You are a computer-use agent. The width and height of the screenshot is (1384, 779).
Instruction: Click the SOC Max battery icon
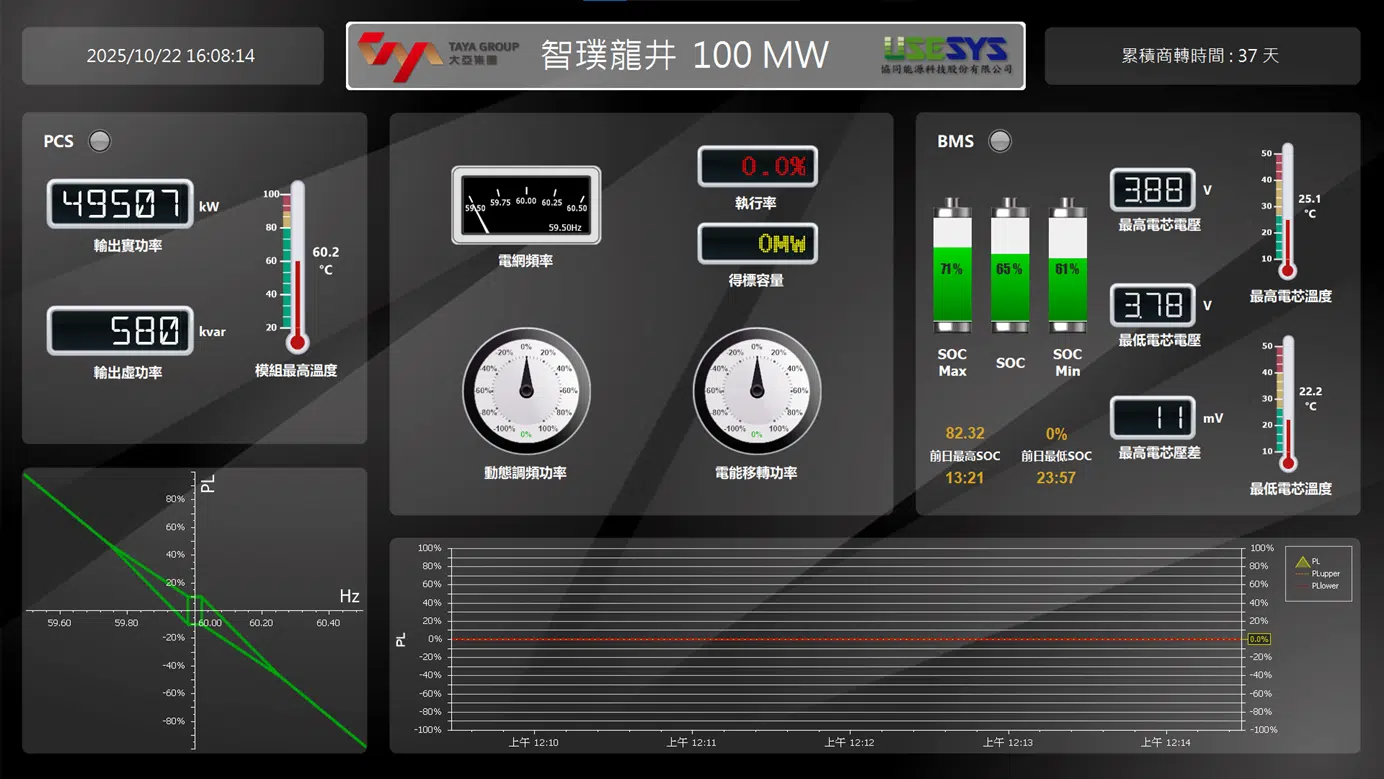[x=952, y=266]
